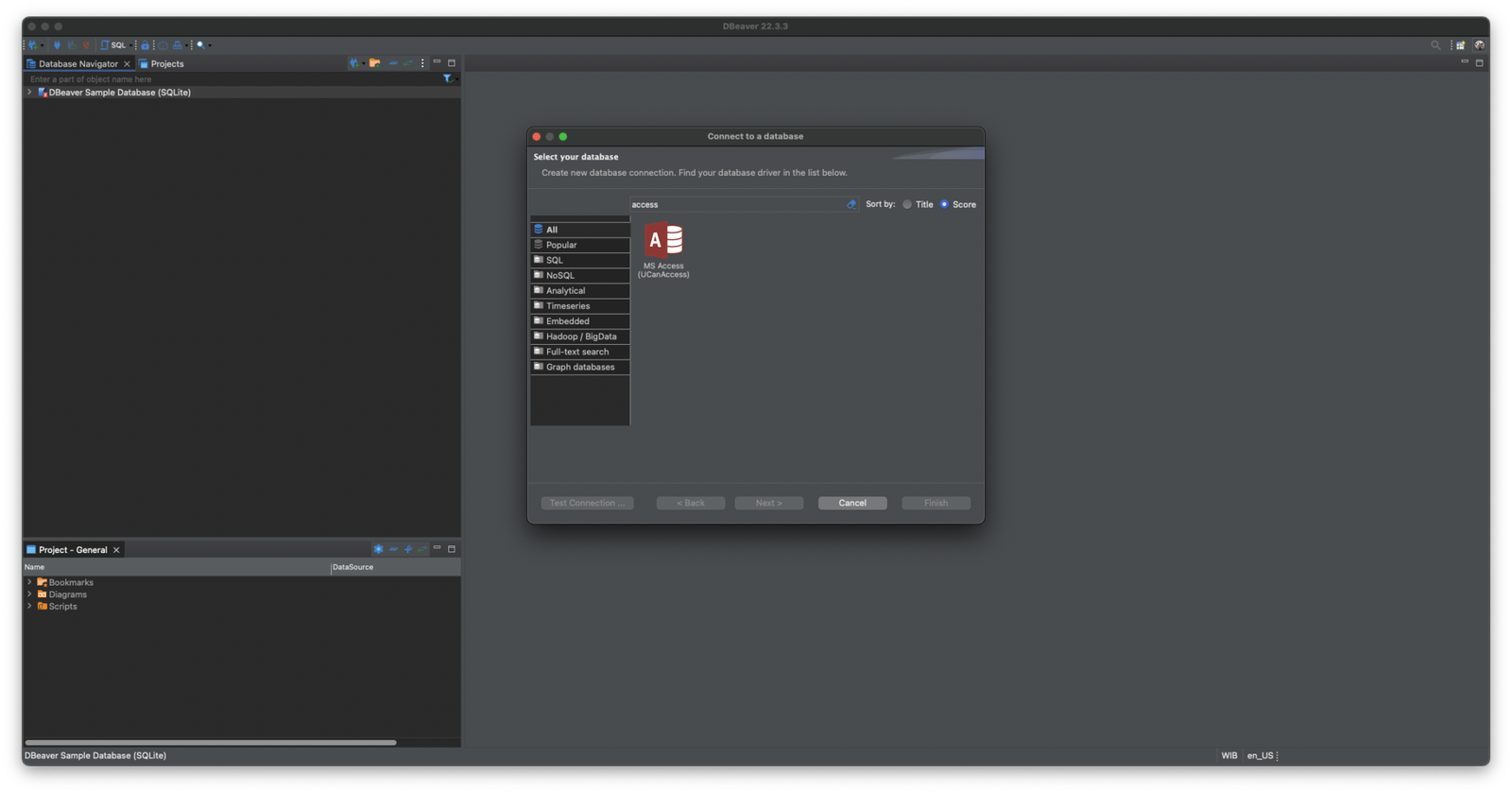Expand the Scripts folder
Screen dimensions: 1512x793
29,606
